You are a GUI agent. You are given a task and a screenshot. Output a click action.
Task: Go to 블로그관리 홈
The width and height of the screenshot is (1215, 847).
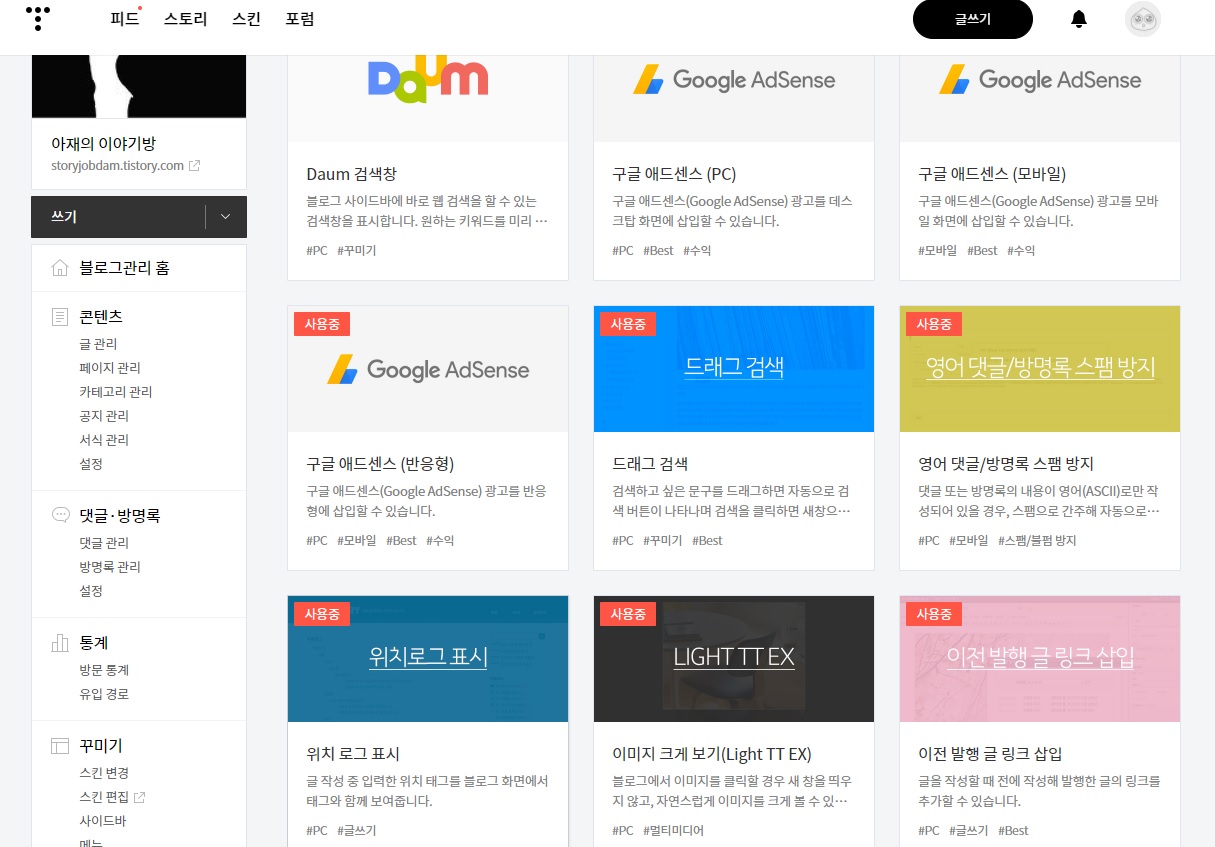(124, 268)
